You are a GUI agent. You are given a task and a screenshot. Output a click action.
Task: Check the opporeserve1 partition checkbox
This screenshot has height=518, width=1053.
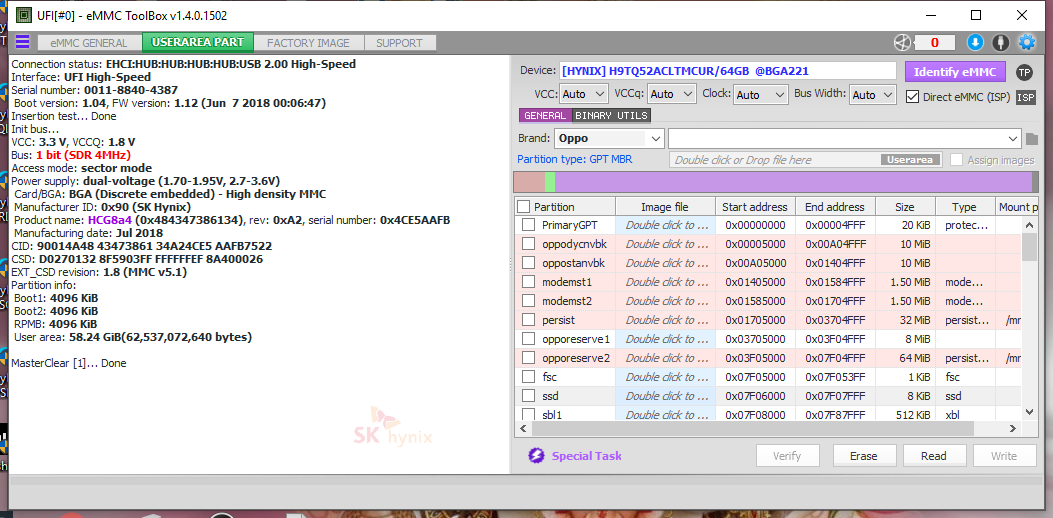(529, 339)
